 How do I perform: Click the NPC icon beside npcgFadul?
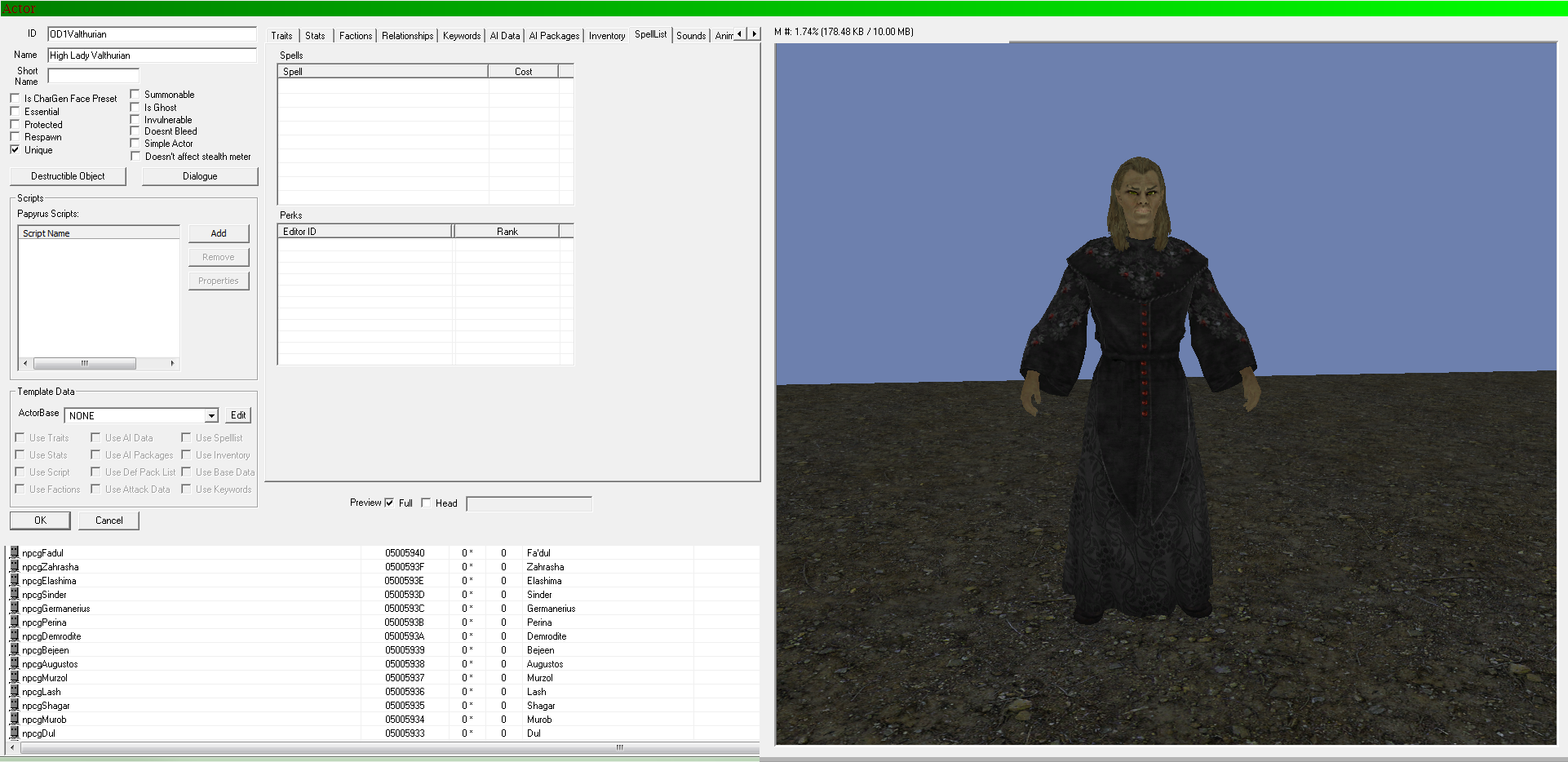14,552
